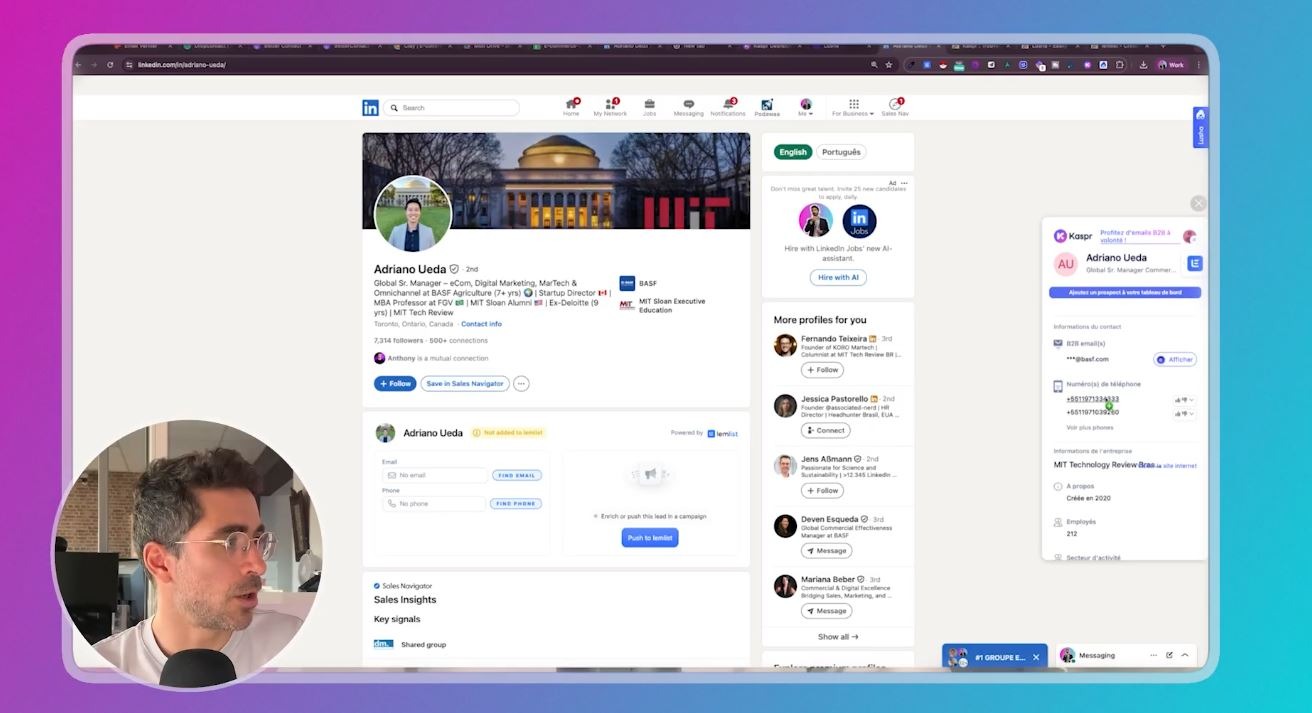Message Mariana Beber
Image resolution: width=1312 pixels, height=713 pixels.
tap(827, 610)
